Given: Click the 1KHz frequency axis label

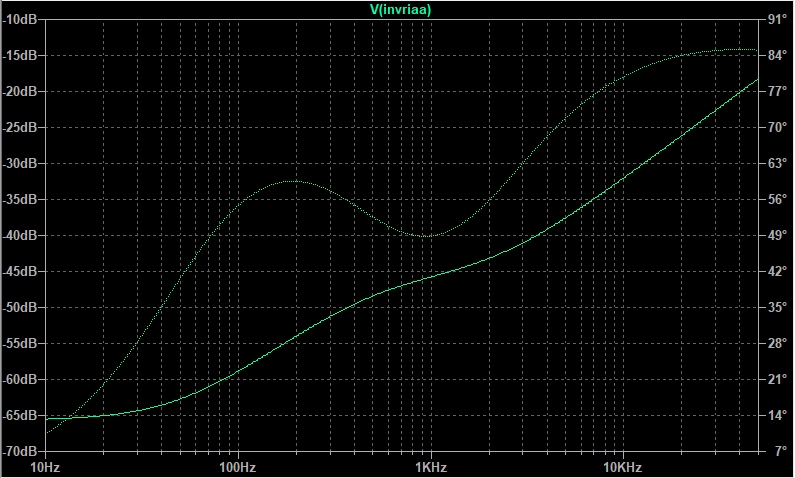Looking at the screenshot, I should click(x=431, y=467).
